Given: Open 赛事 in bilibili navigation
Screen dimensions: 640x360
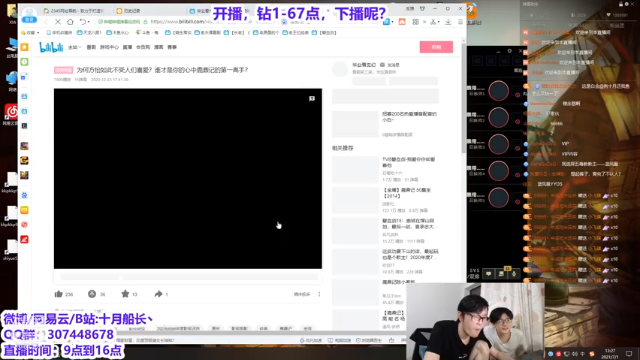Looking at the screenshot, I should click(x=172, y=47).
